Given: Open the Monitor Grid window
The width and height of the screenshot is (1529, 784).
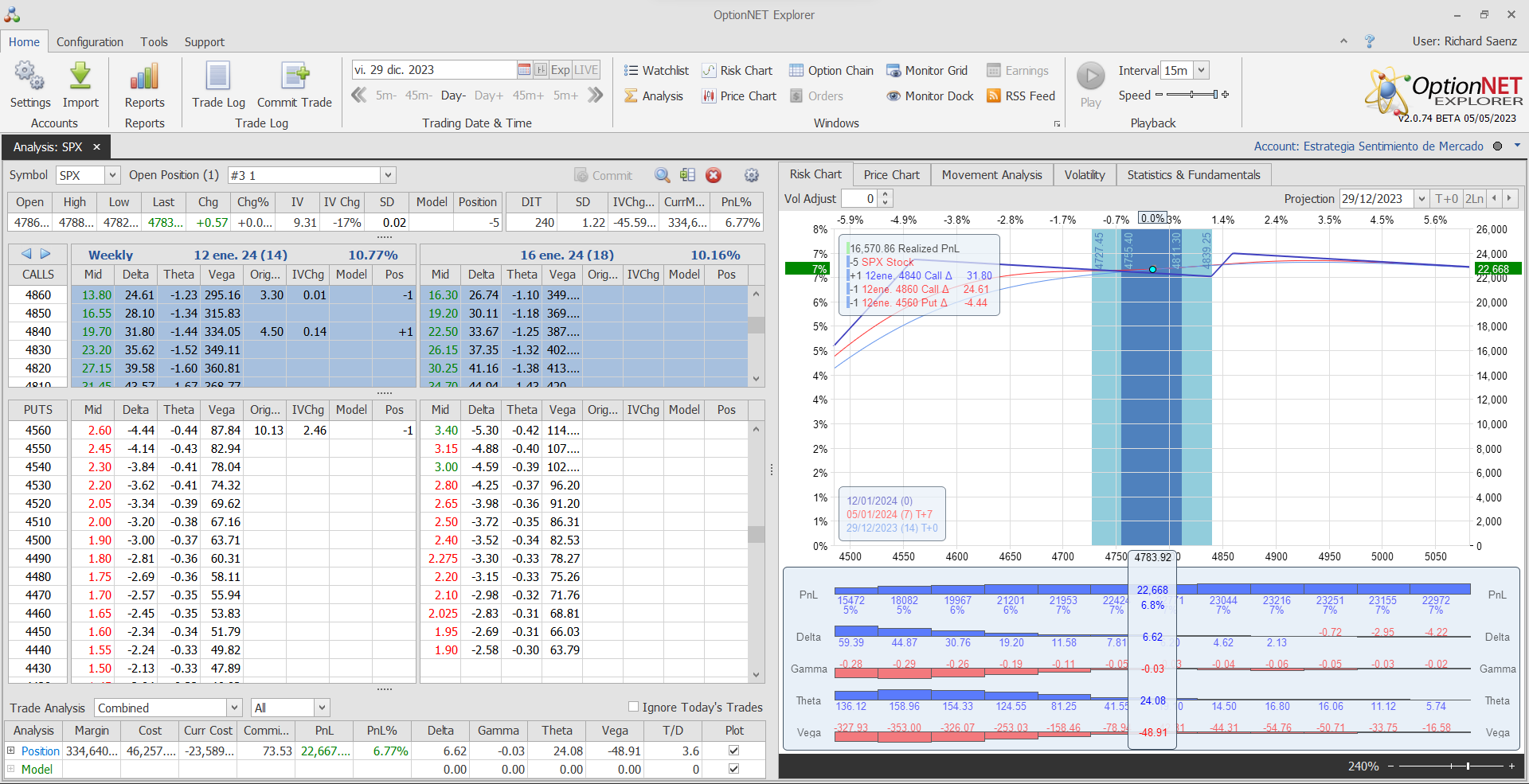Looking at the screenshot, I should 927,70.
